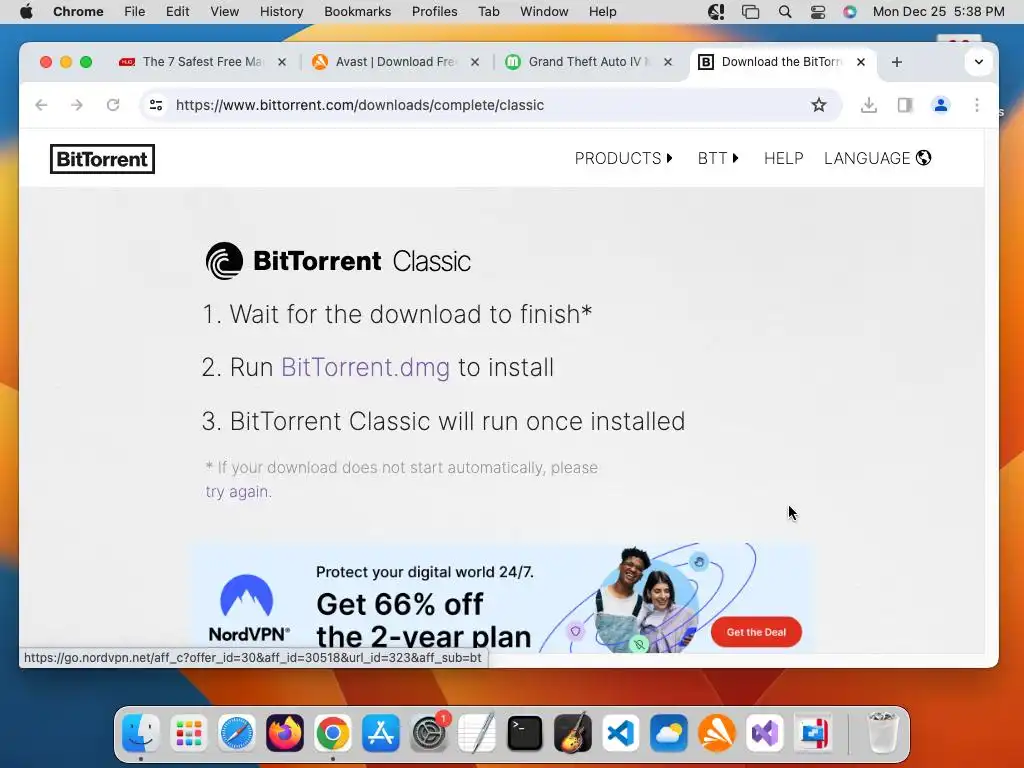This screenshot has width=1024, height=768.
Task: Open the cloud app icon in the Dock
Action: click(669, 733)
